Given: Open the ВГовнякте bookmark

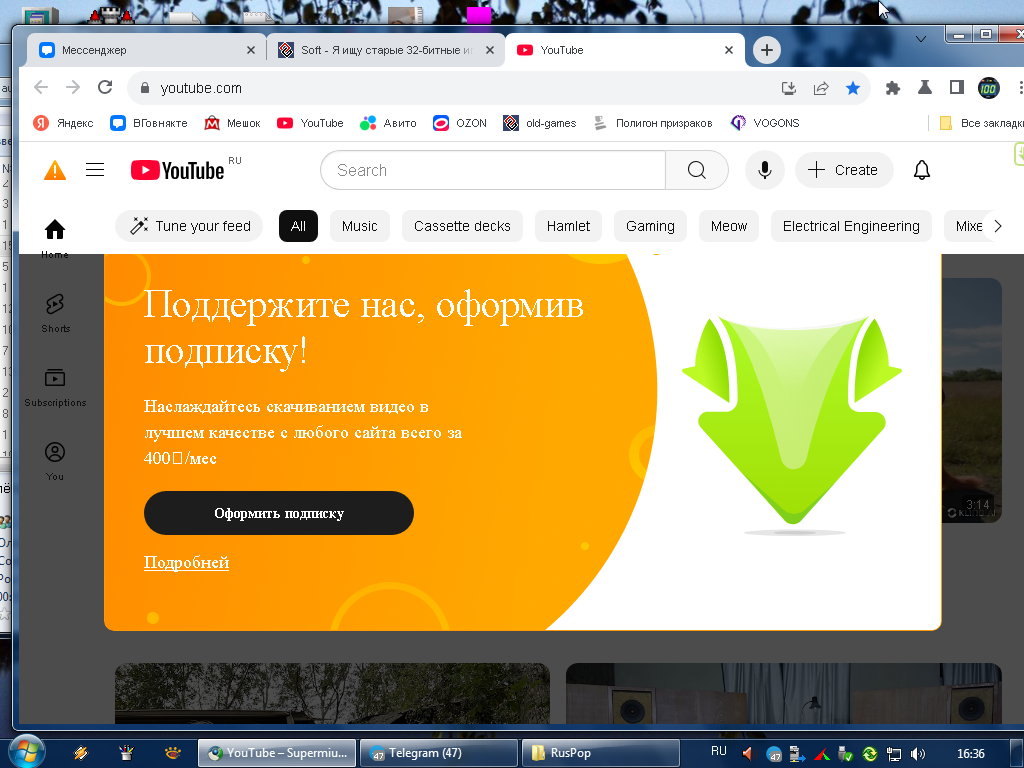Looking at the screenshot, I should (x=149, y=123).
